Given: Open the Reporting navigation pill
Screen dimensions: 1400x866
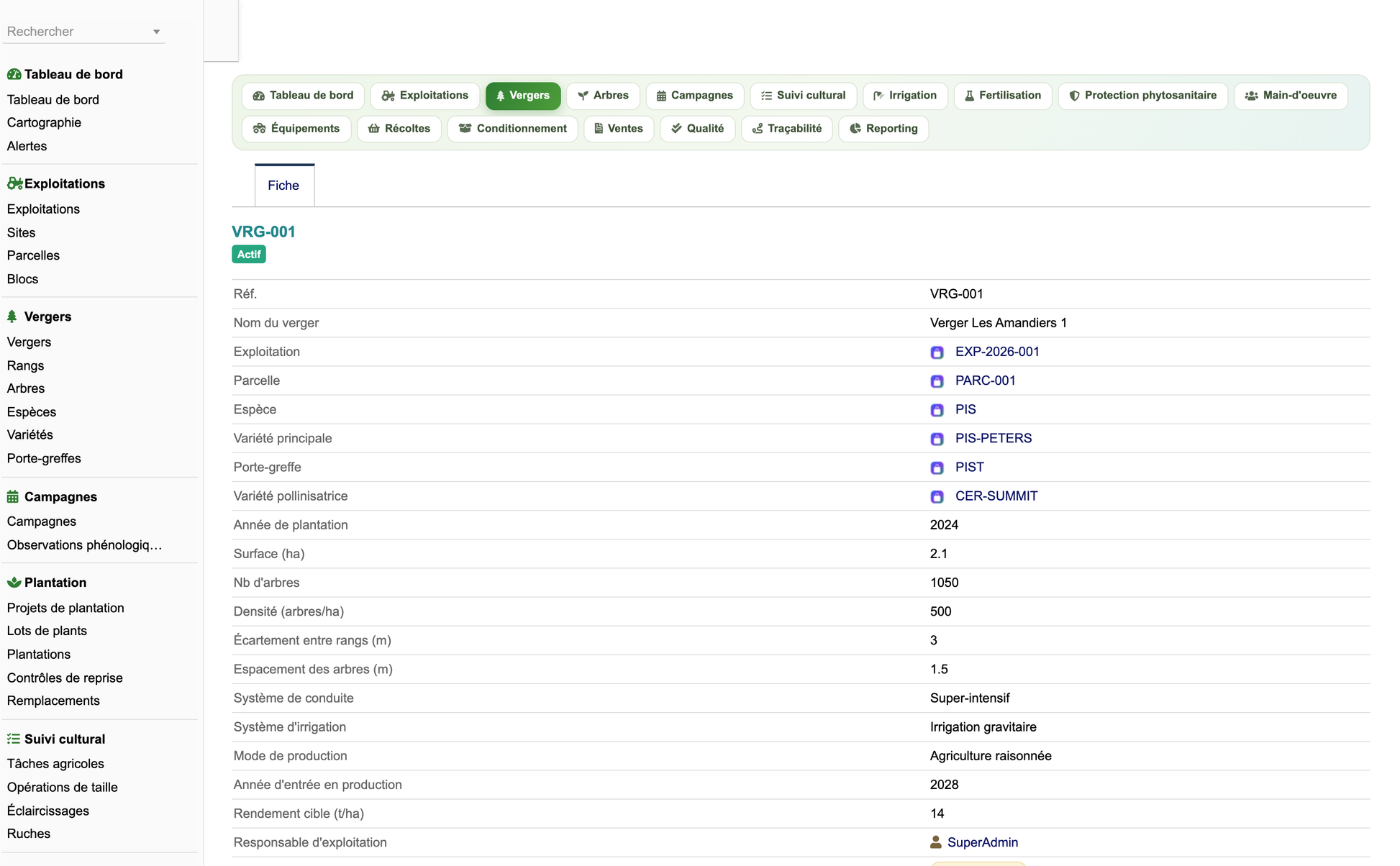Looking at the screenshot, I should (883, 129).
